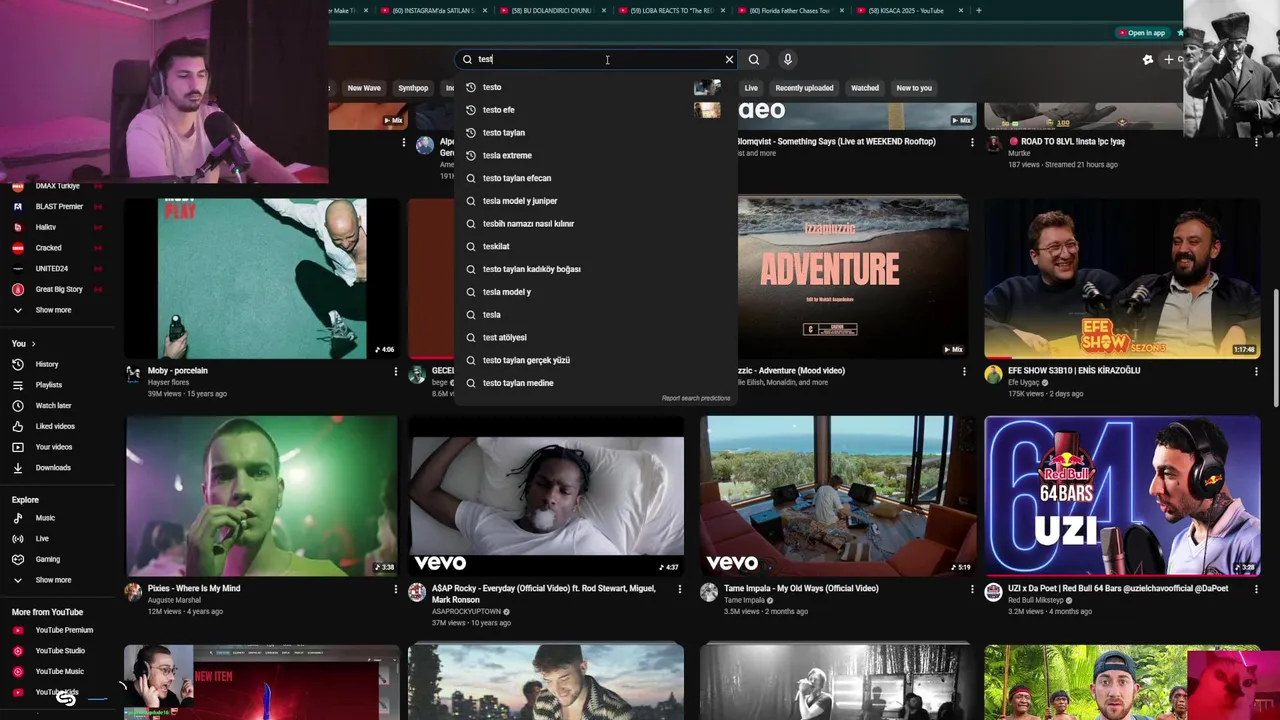Image resolution: width=1280 pixels, height=720 pixels.
Task: Open options menu for ROAD TO 8LVL stream
Action: (x=1256, y=142)
